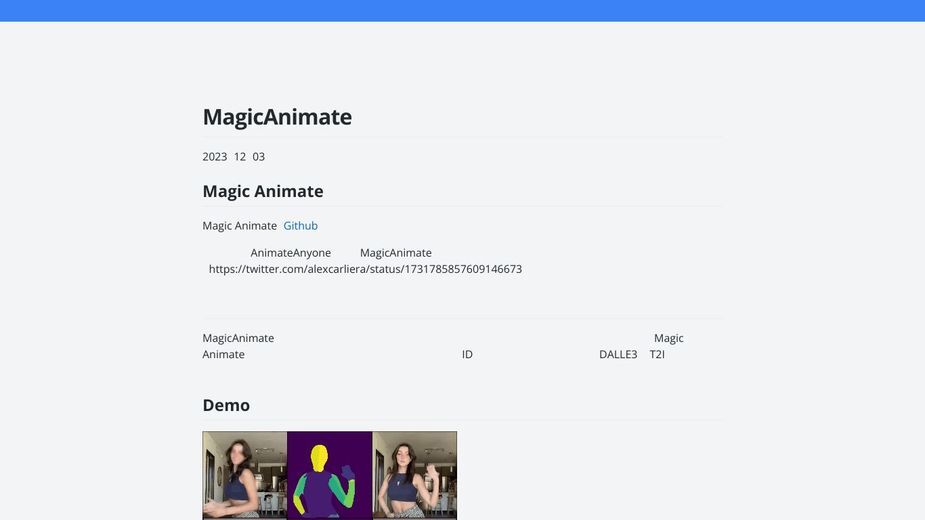Click the MagicAnimate page title
Screen dimensions: 925x520
(277, 117)
